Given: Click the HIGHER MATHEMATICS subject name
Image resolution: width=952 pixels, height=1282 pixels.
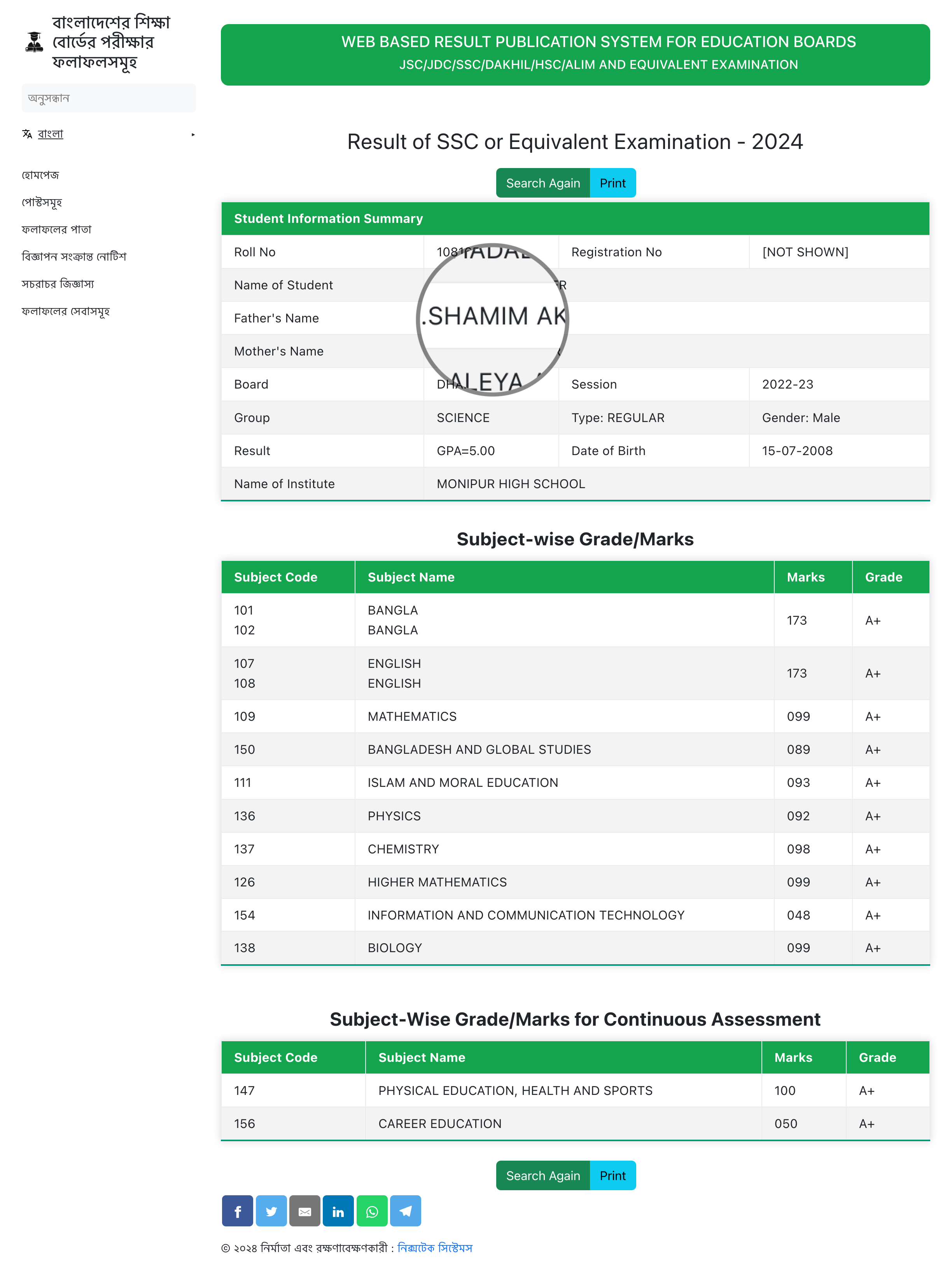Looking at the screenshot, I should 437,882.
